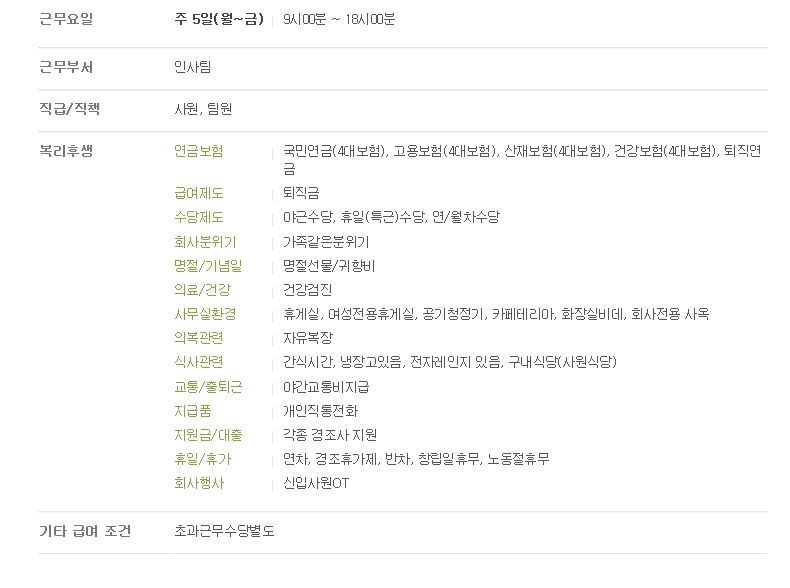
Task: Click the 수당제도 green label
Action: (x=199, y=217)
